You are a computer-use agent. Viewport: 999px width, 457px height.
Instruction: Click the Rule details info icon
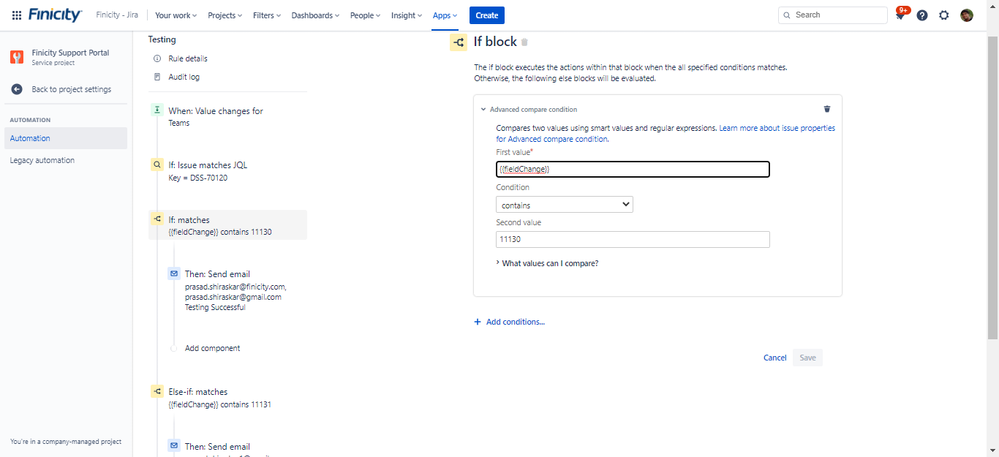[x=157, y=59]
